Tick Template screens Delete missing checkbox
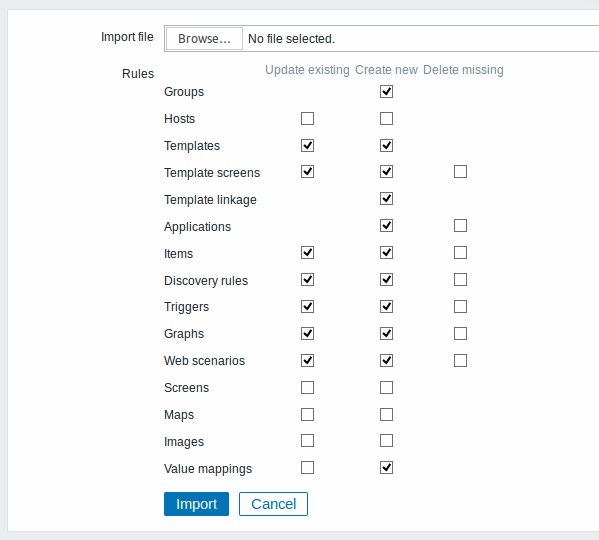599x540 pixels. pyautogui.click(x=460, y=171)
